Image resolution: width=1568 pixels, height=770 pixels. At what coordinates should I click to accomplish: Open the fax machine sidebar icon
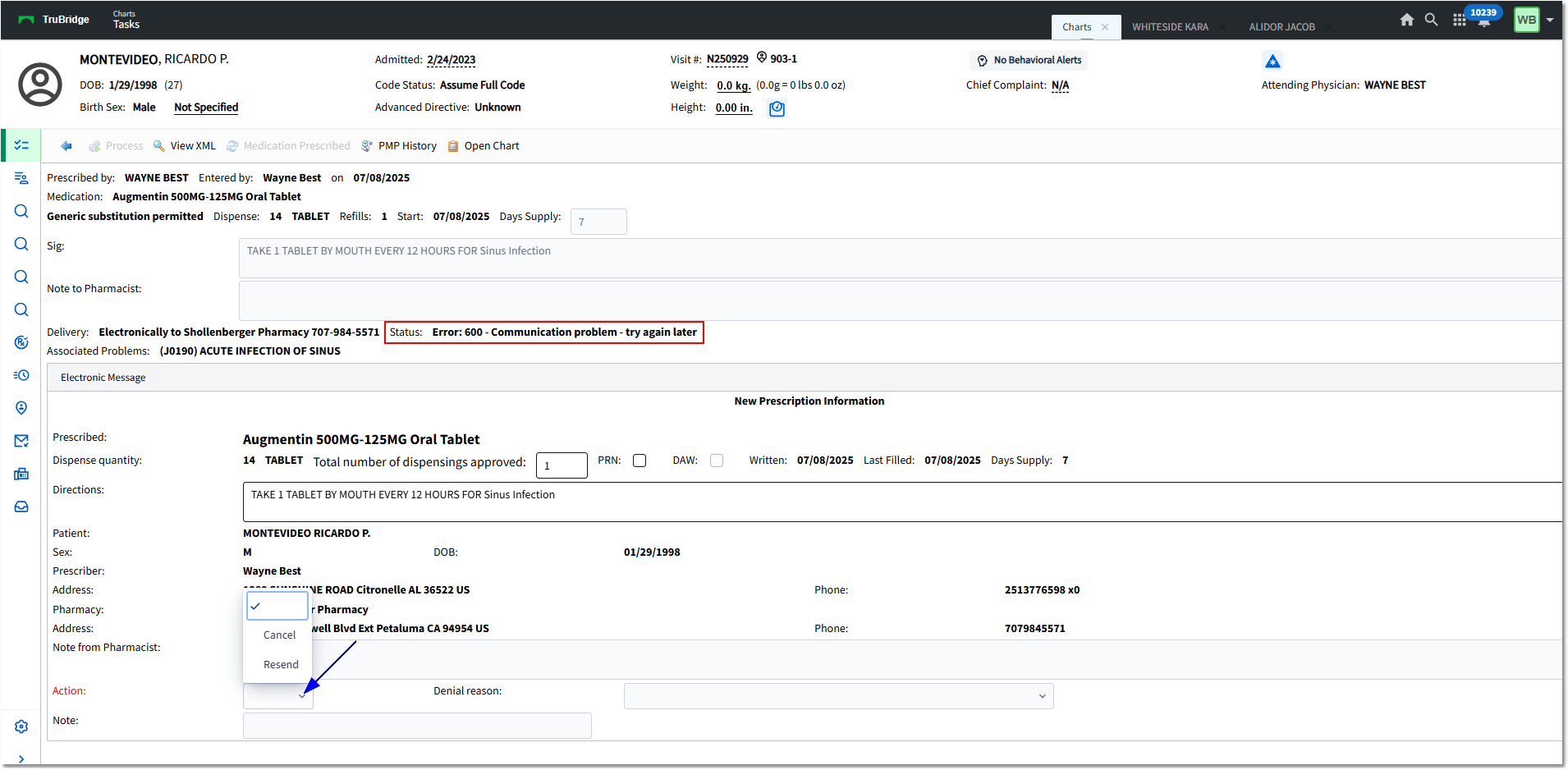pyautogui.click(x=21, y=474)
